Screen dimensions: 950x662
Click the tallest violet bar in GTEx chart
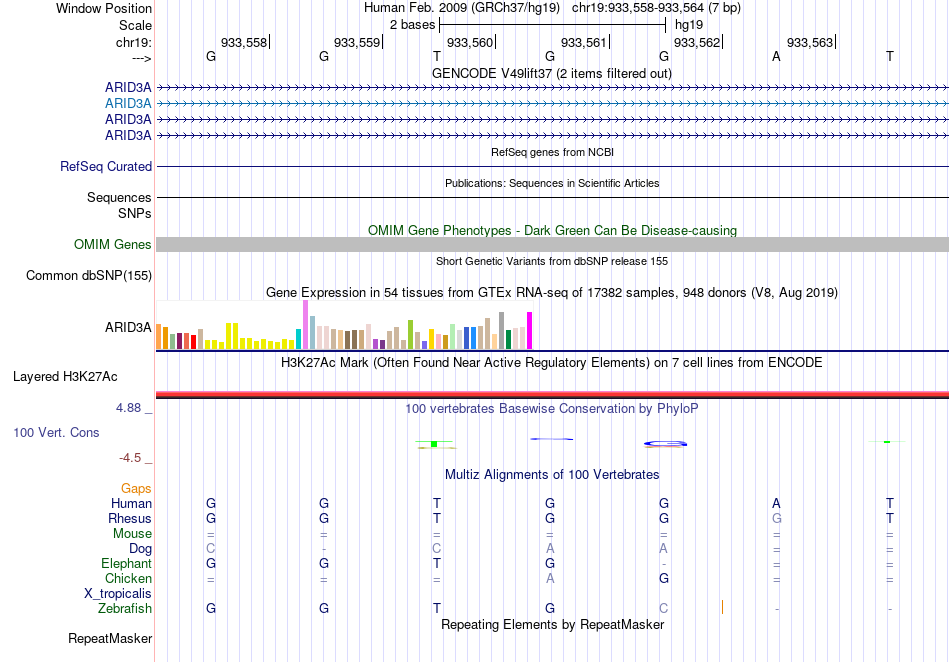pyautogui.click(x=306, y=325)
